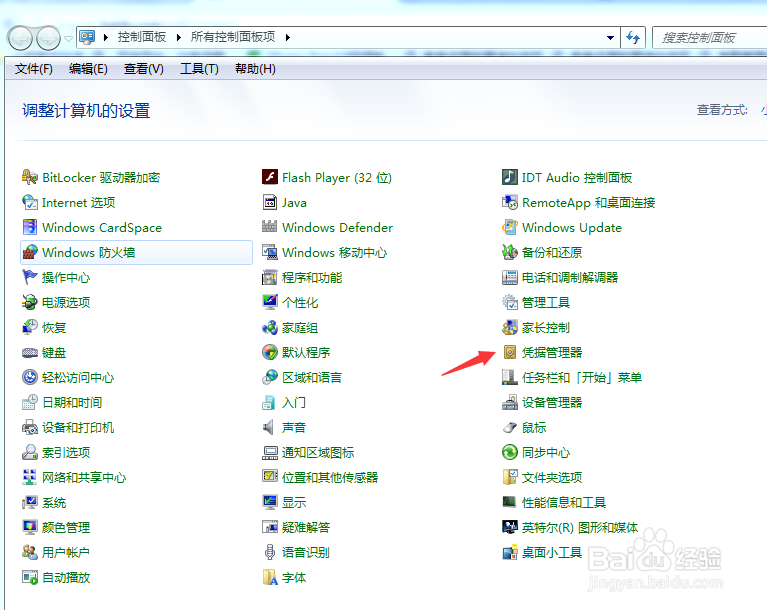Open the 轻松访问中心 icon

point(30,377)
